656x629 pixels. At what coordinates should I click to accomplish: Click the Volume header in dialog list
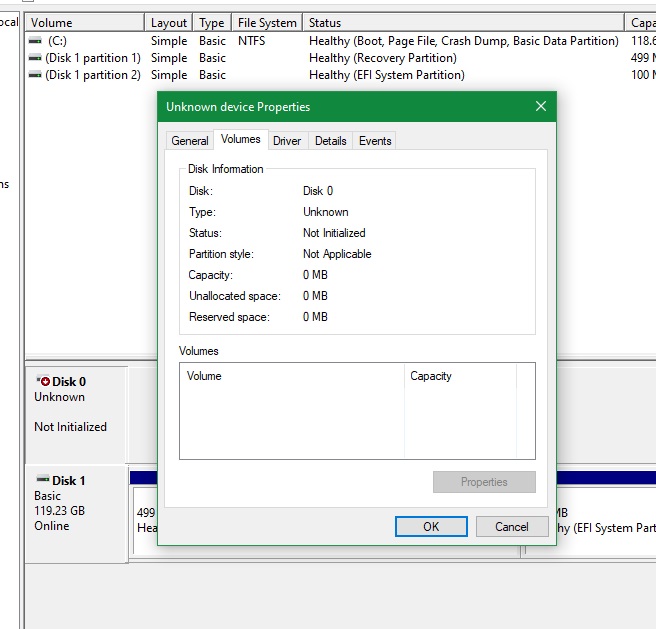pos(292,376)
